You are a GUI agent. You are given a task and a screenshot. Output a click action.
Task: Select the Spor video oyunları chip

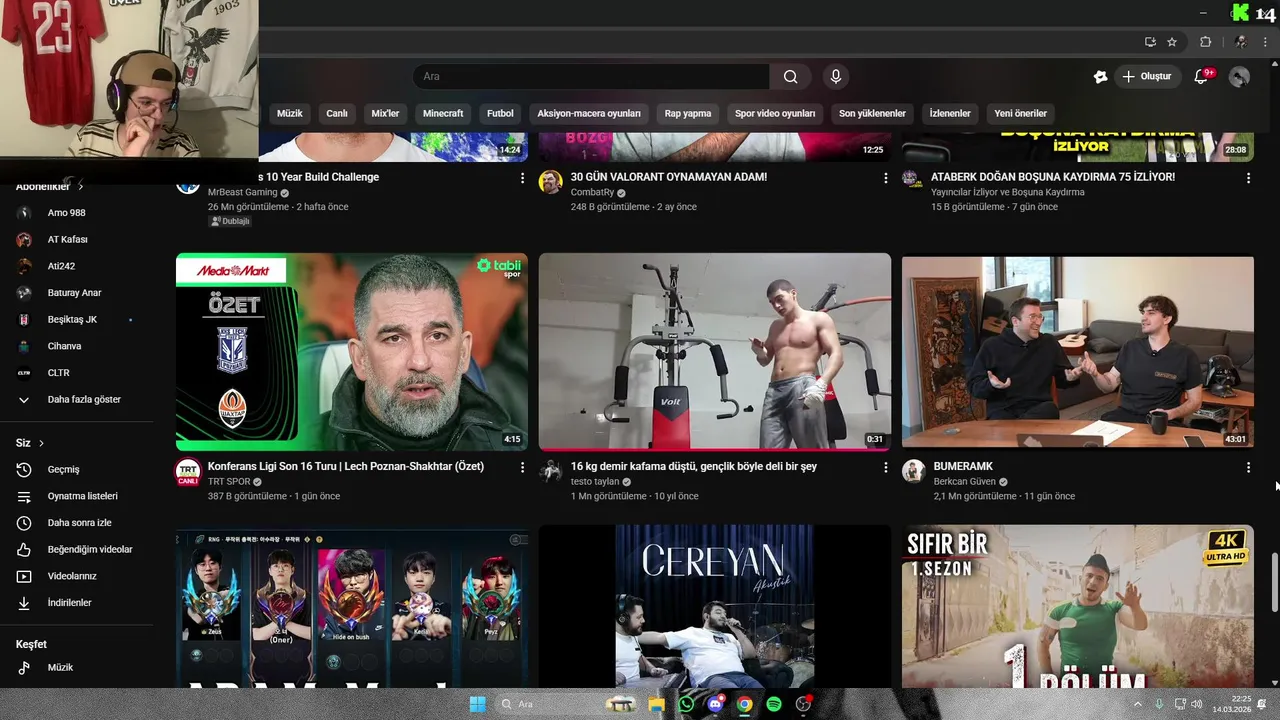[775, 113]
